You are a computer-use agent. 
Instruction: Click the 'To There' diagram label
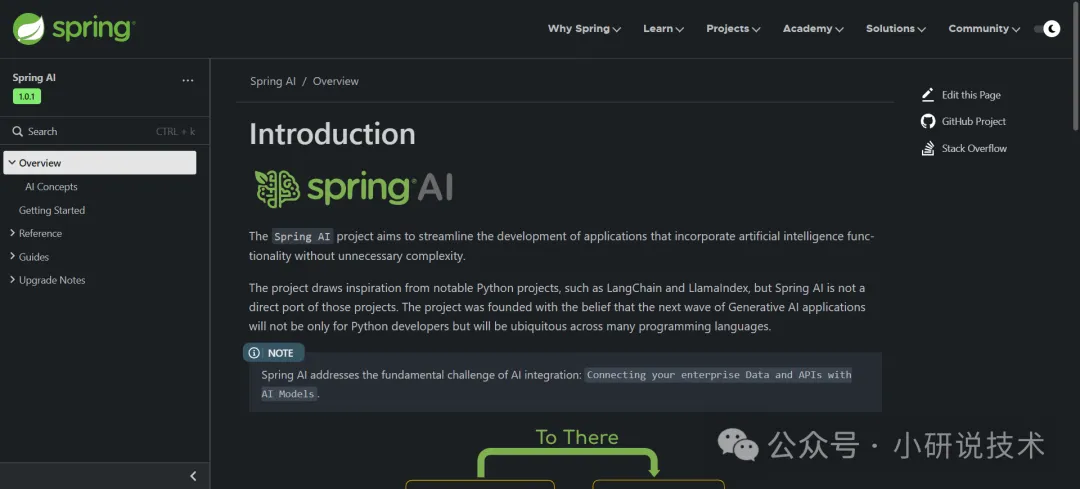pos(577,437)
